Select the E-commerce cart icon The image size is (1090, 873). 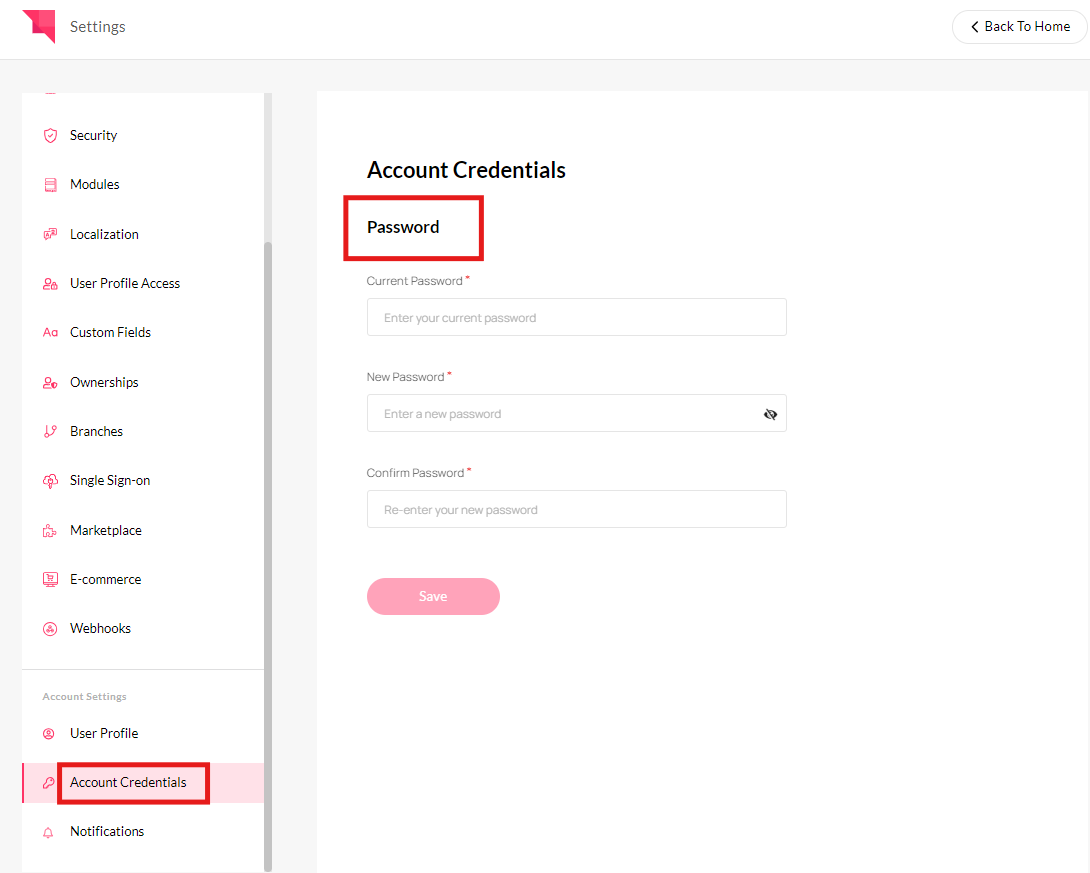(x=50, y=580)
